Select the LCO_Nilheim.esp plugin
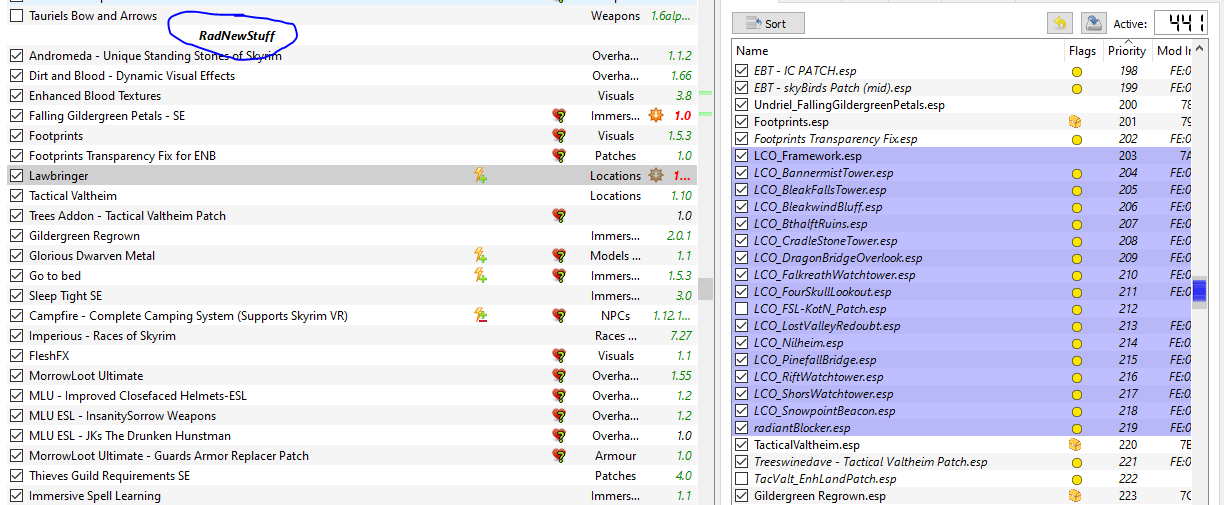1224x505 pixels. [962, 343]
